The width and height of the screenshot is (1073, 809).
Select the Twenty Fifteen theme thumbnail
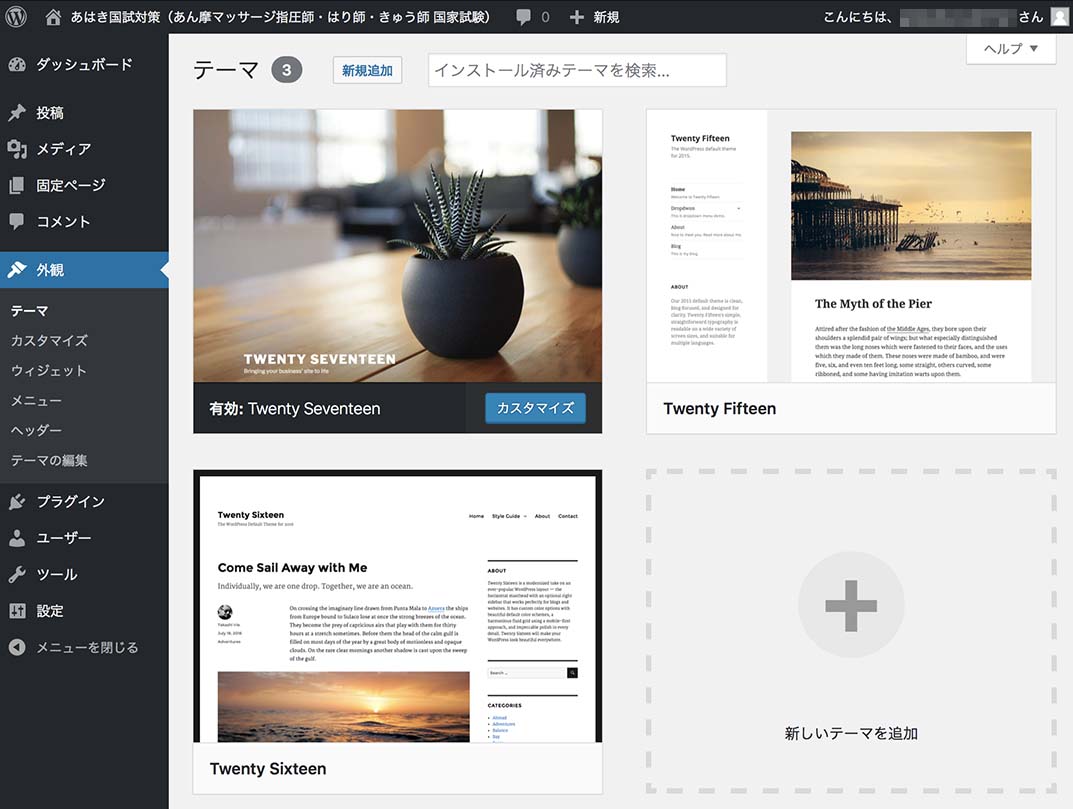point(850,246)
